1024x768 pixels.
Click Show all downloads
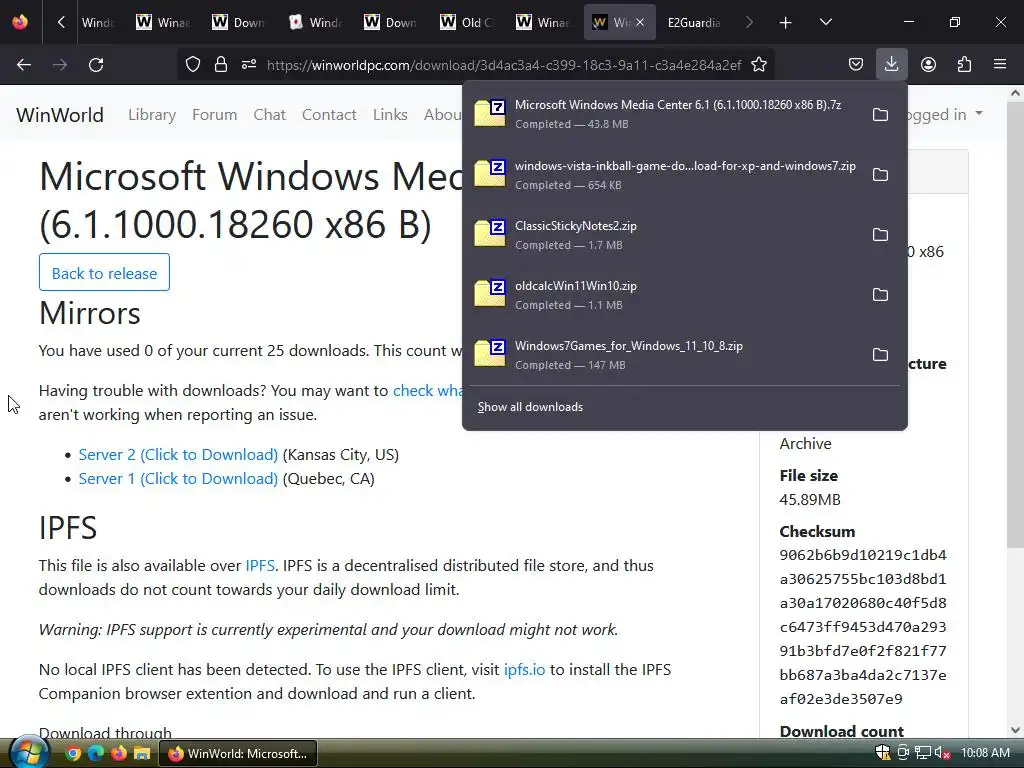tap(530, 407)
